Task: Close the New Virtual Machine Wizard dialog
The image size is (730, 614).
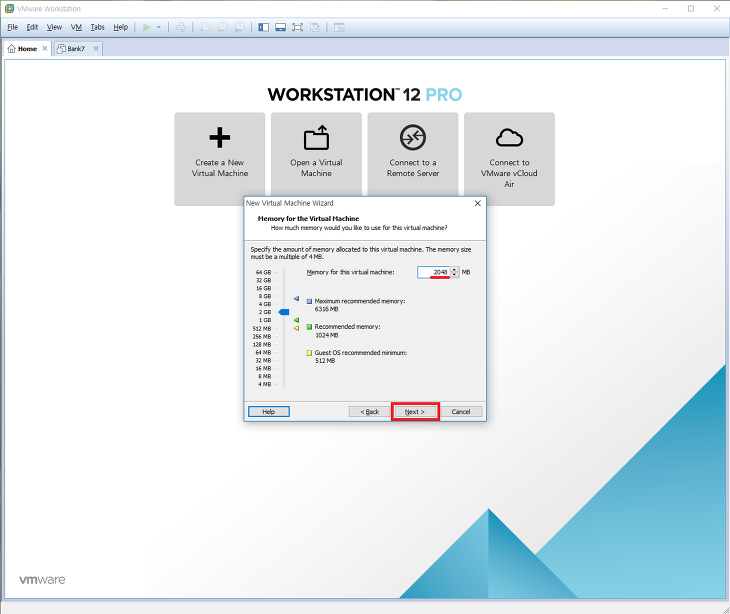Action: tap(478, 203)
